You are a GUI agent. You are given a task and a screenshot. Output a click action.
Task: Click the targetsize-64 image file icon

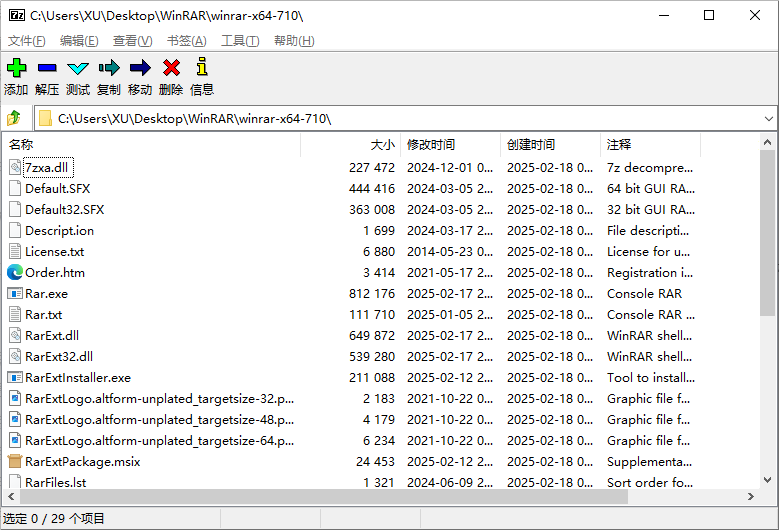point(15,440)
